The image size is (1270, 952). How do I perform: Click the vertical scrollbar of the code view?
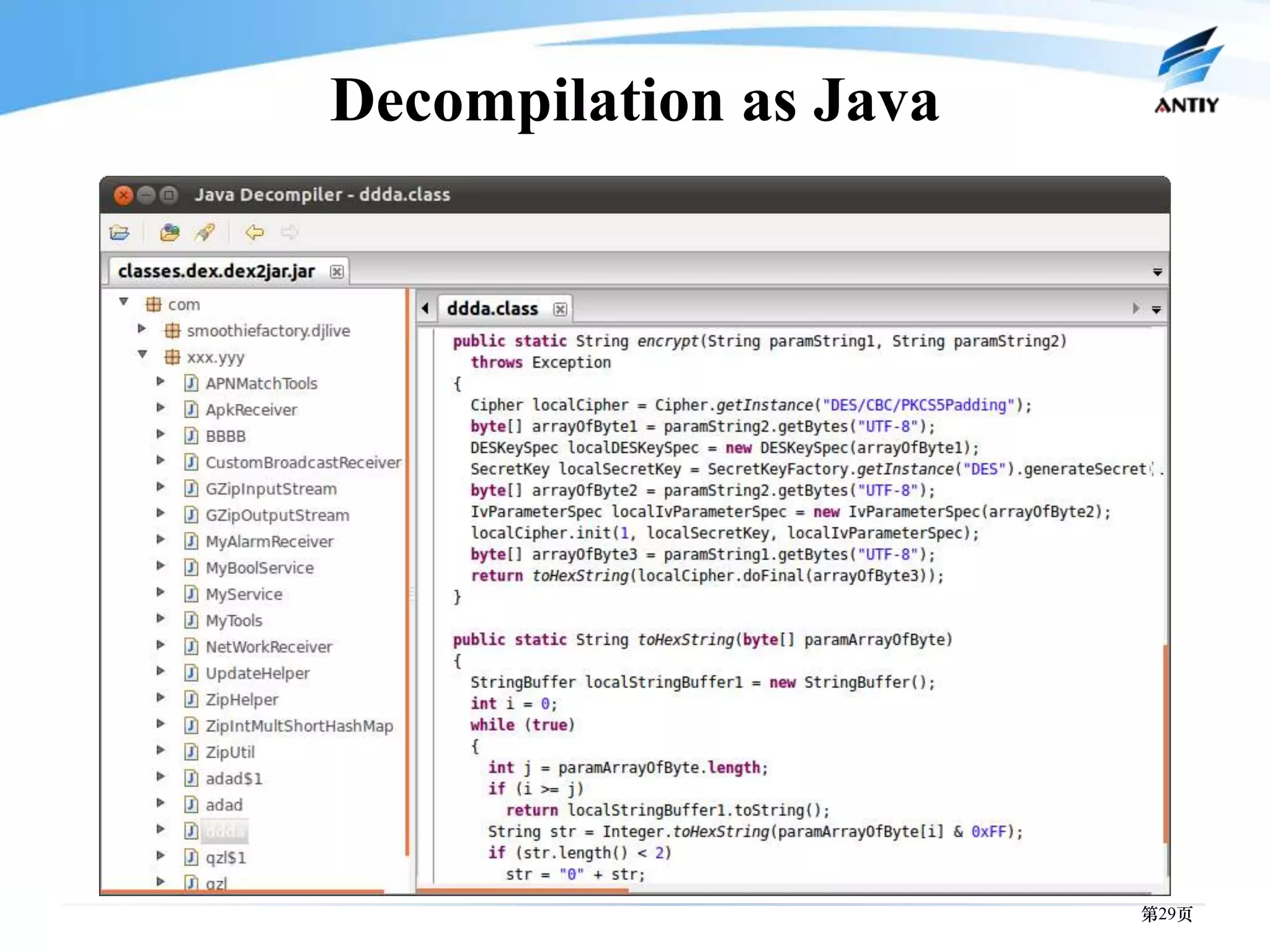click(x=1166, y=744)
